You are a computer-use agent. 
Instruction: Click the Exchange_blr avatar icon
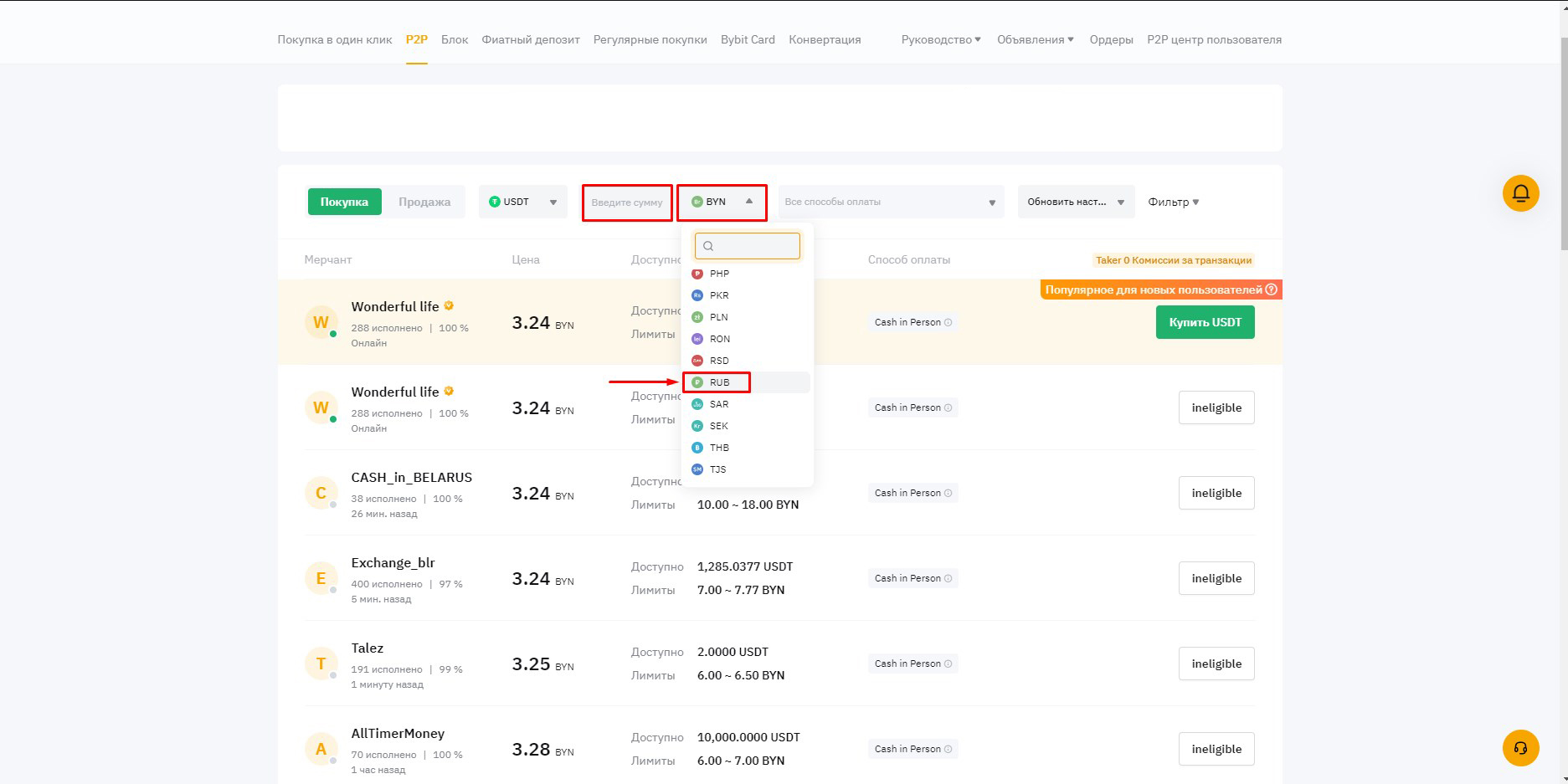point(321,578)
